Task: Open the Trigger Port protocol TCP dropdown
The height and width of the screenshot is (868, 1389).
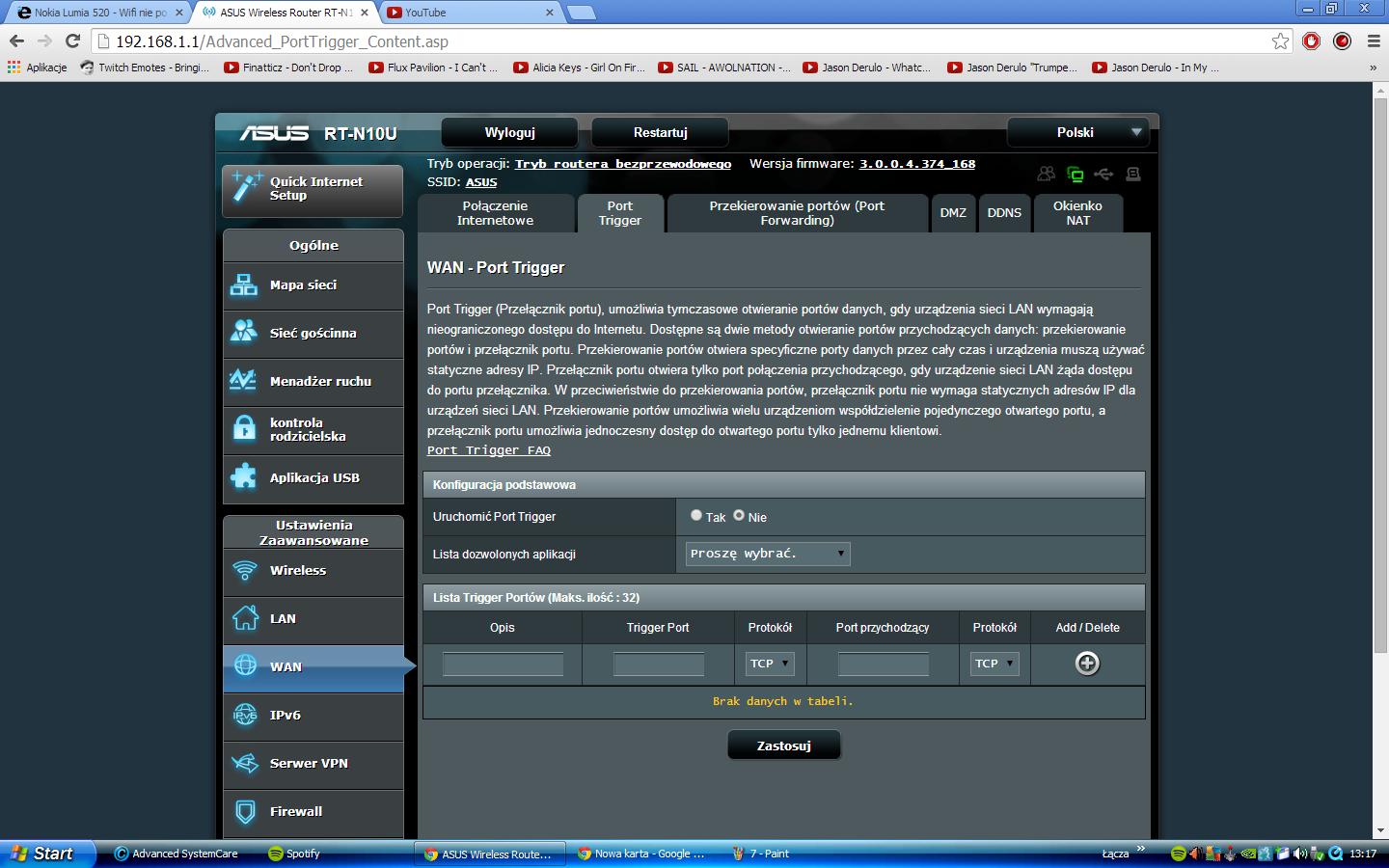Action: click(771, 664)
